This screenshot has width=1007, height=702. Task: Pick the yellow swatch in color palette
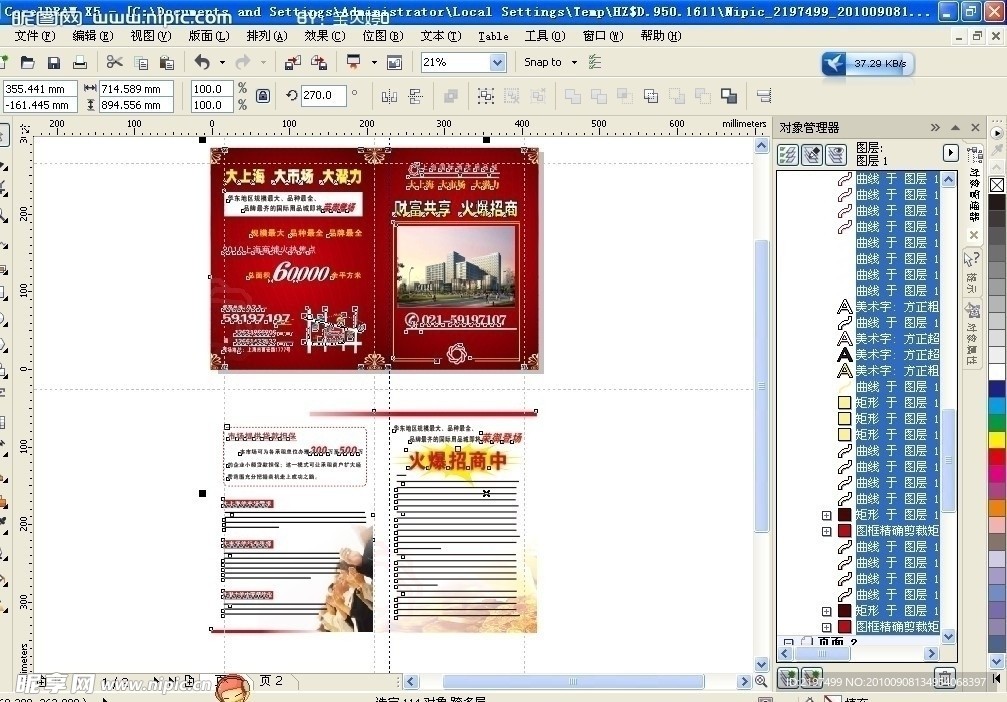[997, 439]
